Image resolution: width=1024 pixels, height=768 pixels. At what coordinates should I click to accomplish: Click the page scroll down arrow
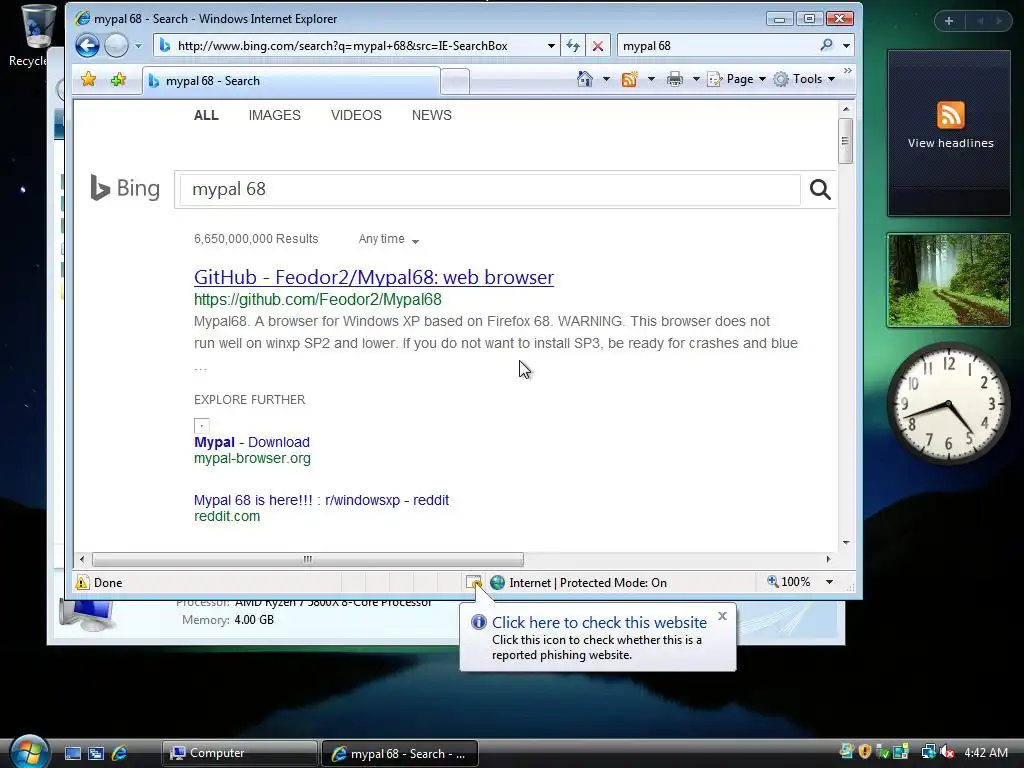[x=846, y=542]
